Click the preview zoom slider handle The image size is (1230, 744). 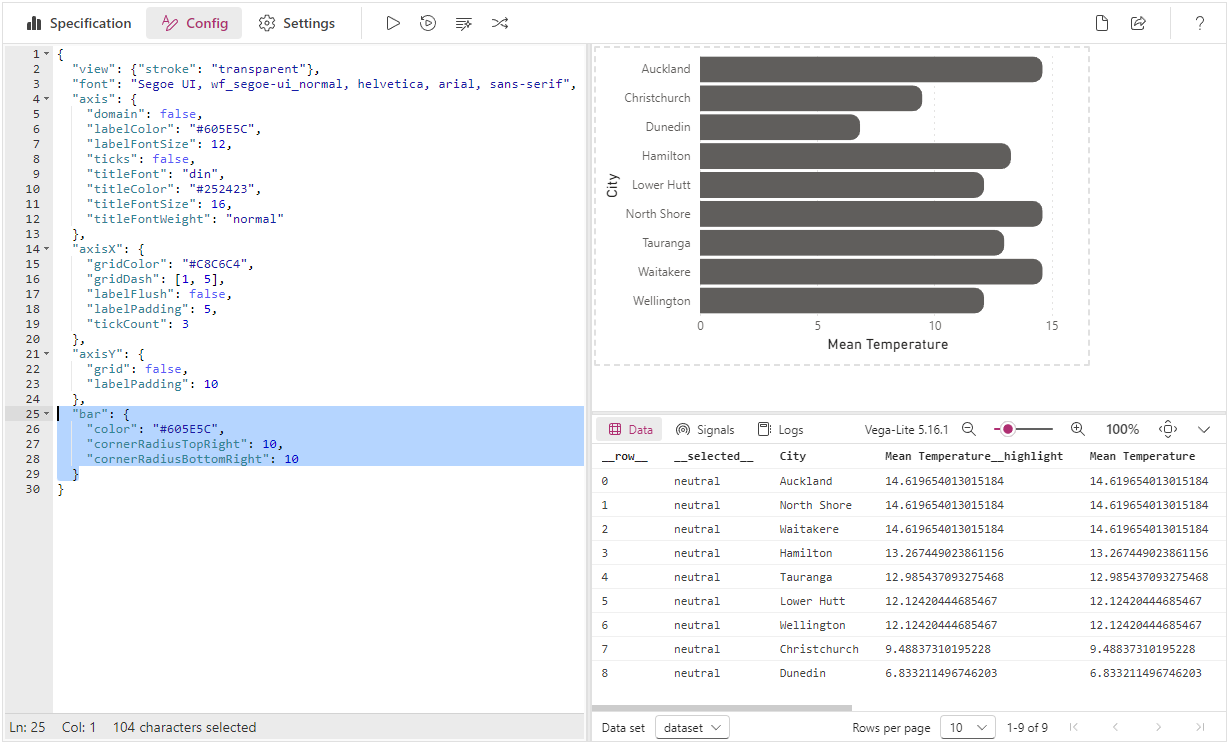point(1008,429)
